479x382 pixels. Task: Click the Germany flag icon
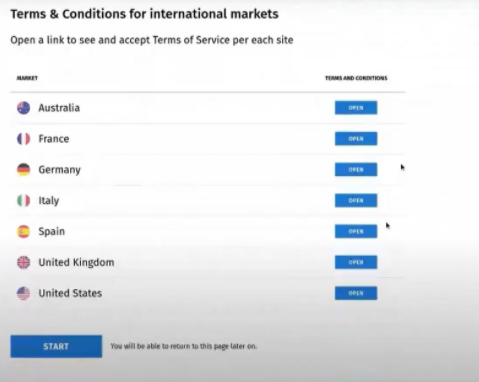(23, 170)
